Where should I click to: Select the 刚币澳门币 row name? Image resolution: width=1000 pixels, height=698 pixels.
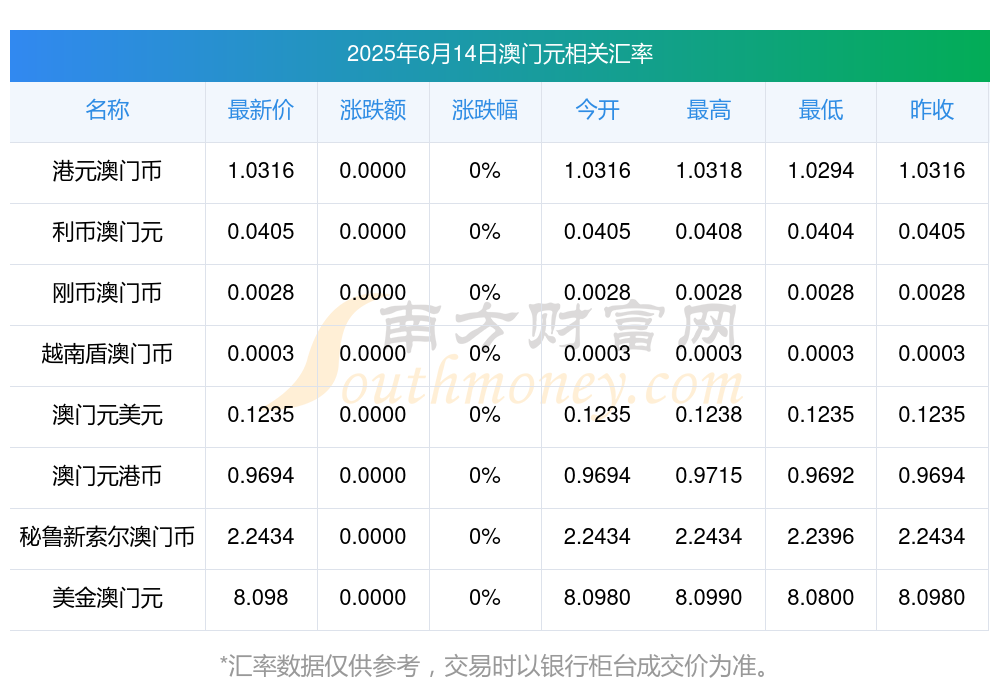tap(107, 293)
